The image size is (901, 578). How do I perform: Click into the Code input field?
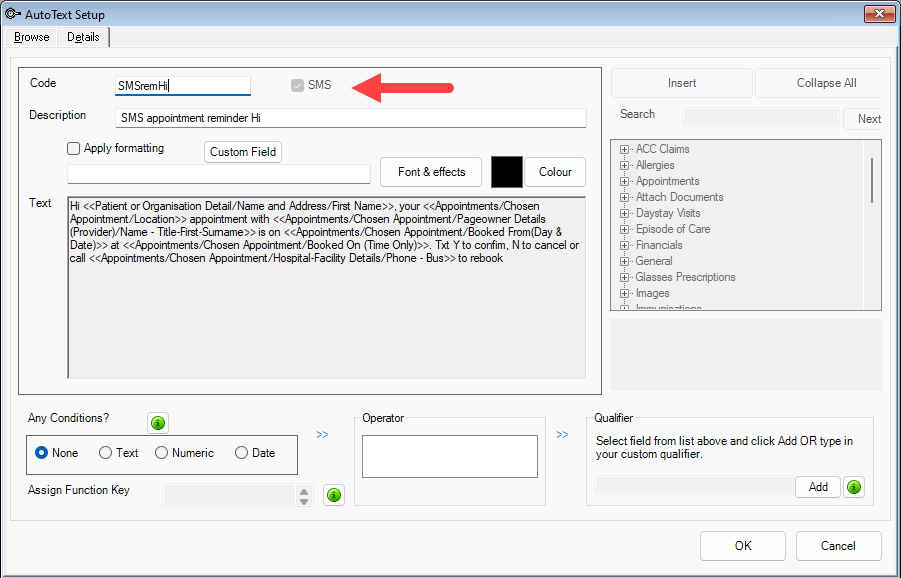click(183, 86)
